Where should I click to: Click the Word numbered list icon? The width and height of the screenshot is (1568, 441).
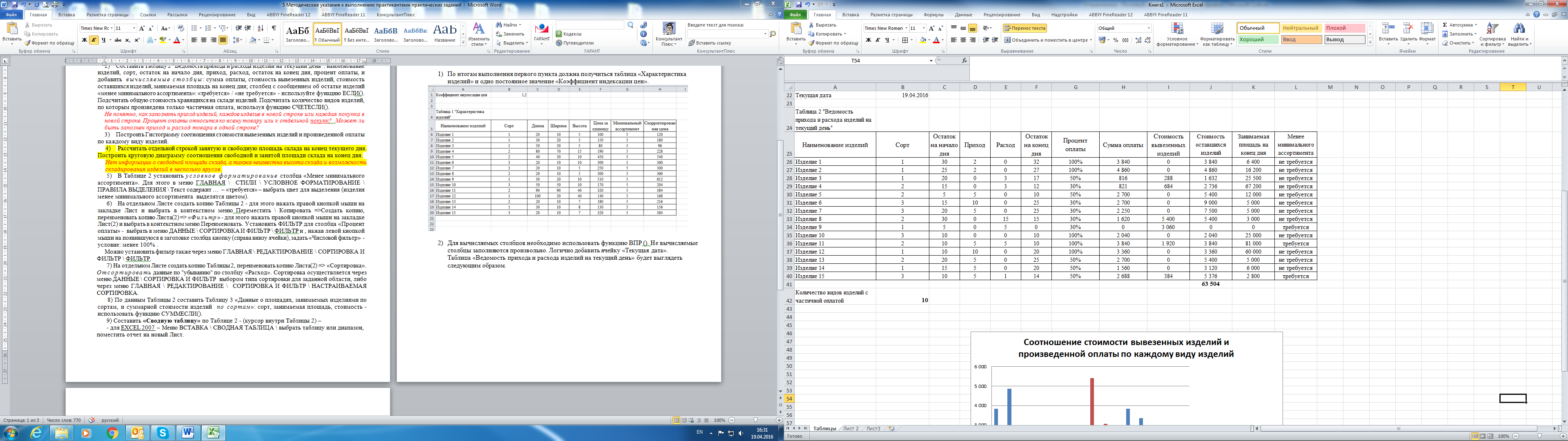coord(207,28)
